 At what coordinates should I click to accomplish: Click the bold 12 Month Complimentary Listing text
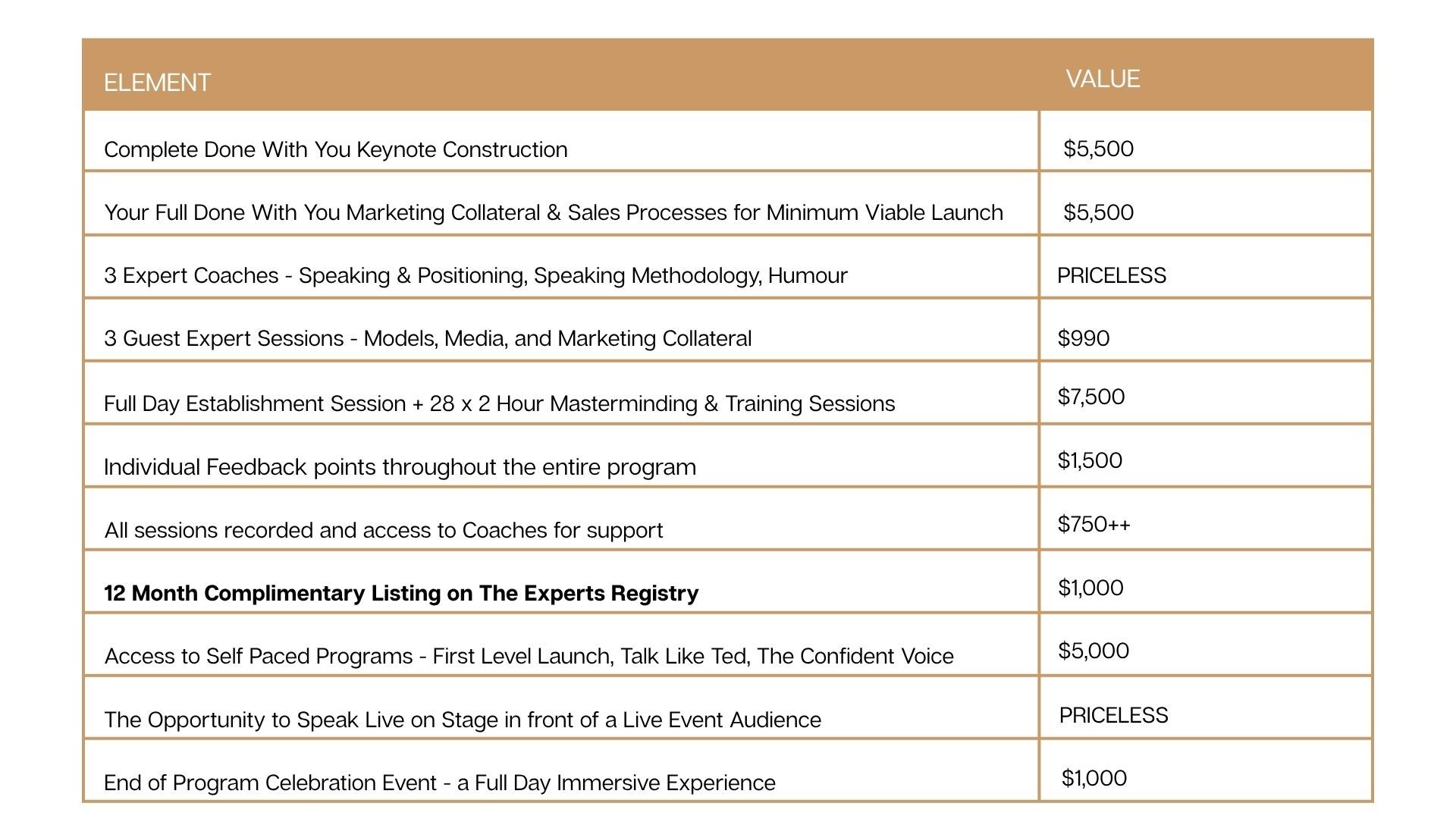401,593
